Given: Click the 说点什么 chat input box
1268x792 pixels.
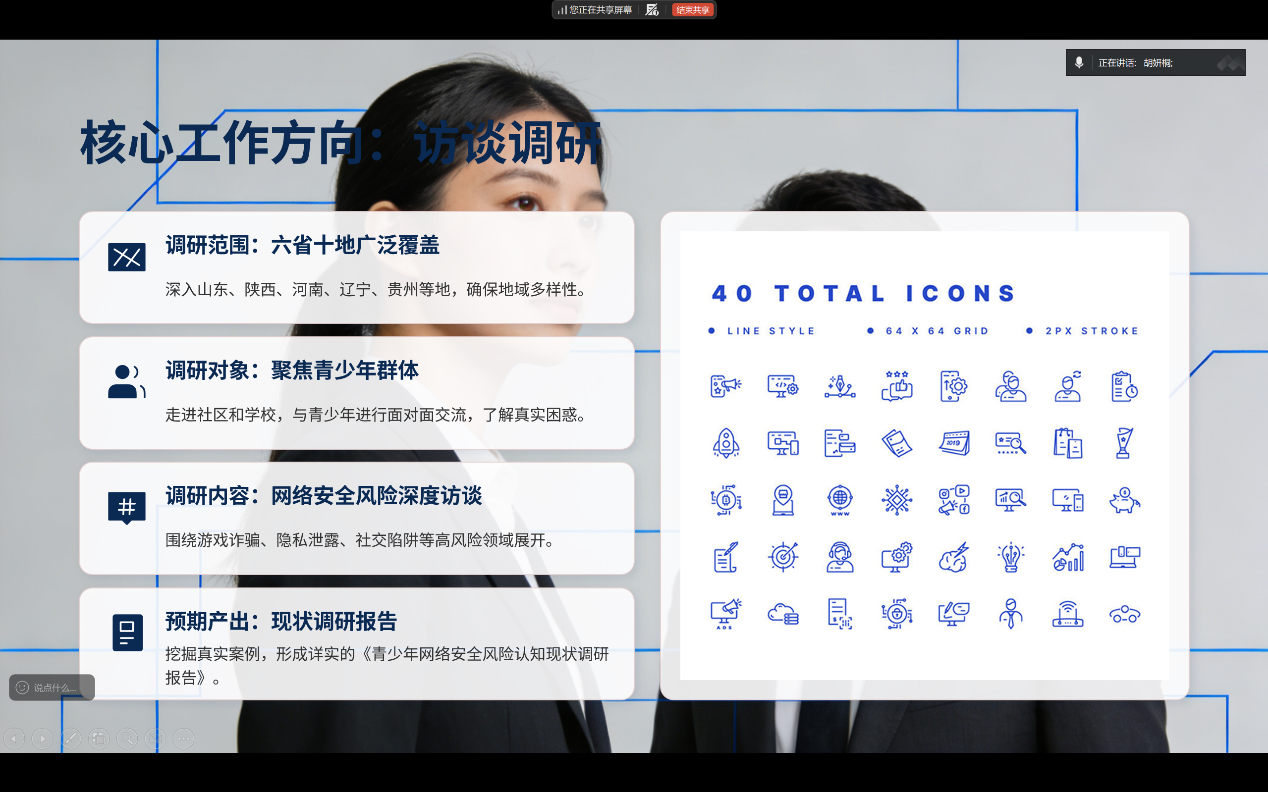Looking at the screenshot, I should tap(58, 688).
